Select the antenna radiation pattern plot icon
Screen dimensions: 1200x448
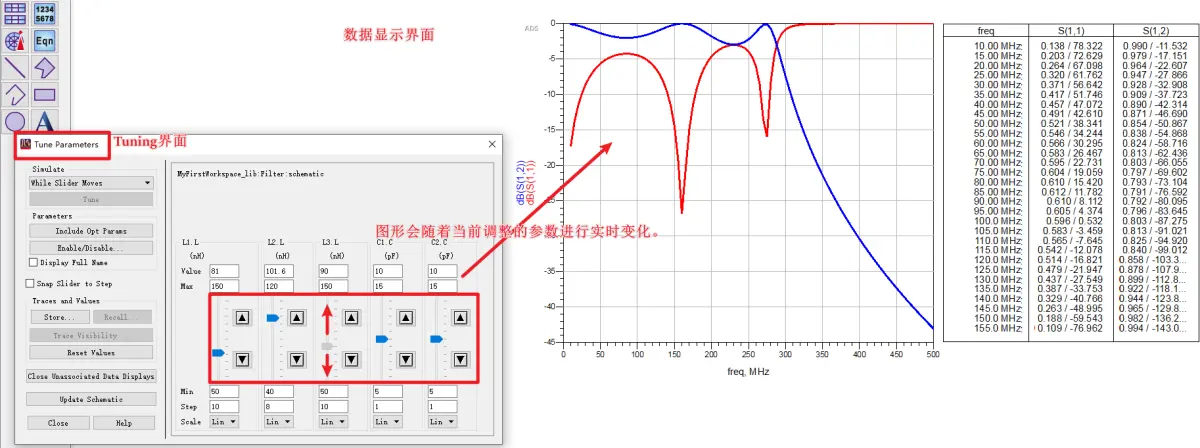(x=15, y=41)
